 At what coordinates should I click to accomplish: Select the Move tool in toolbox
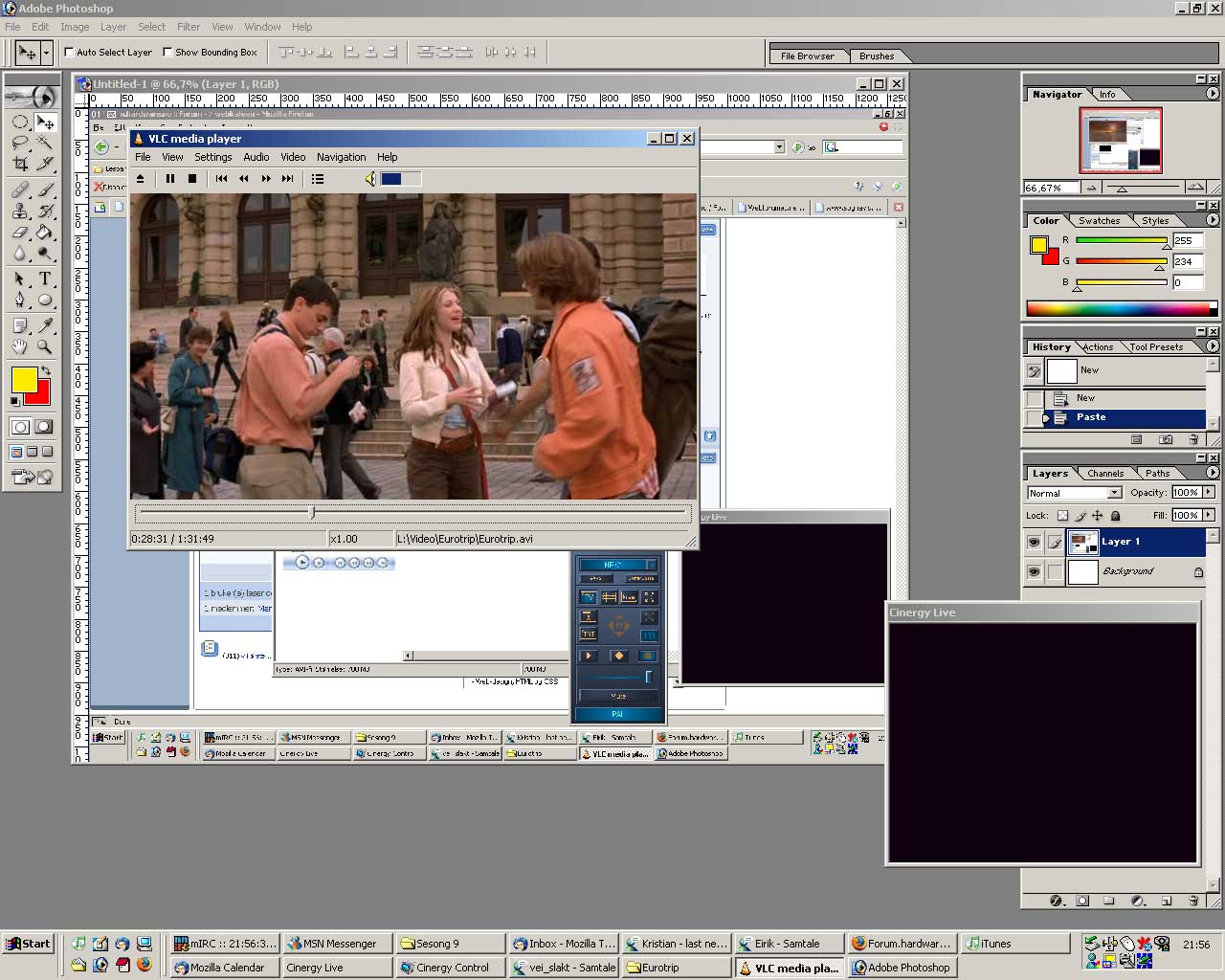[45, 122]
